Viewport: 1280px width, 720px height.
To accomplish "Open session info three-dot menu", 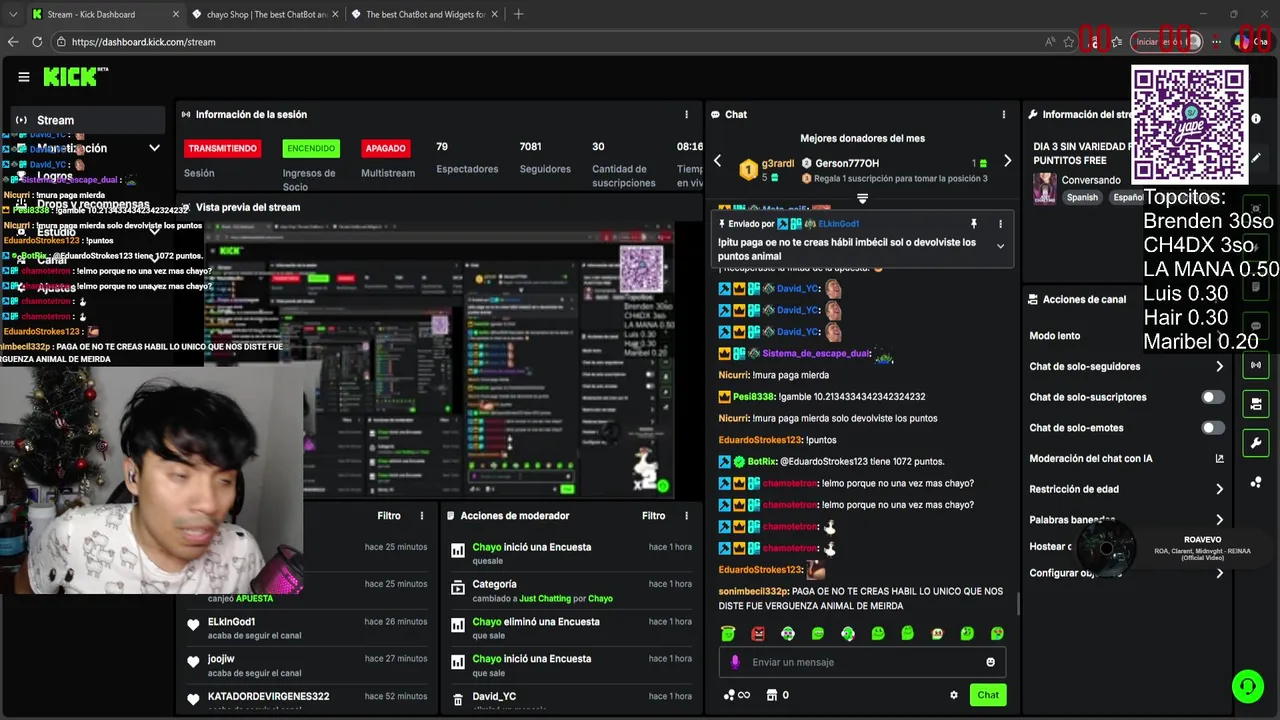I will pos(686,115).
